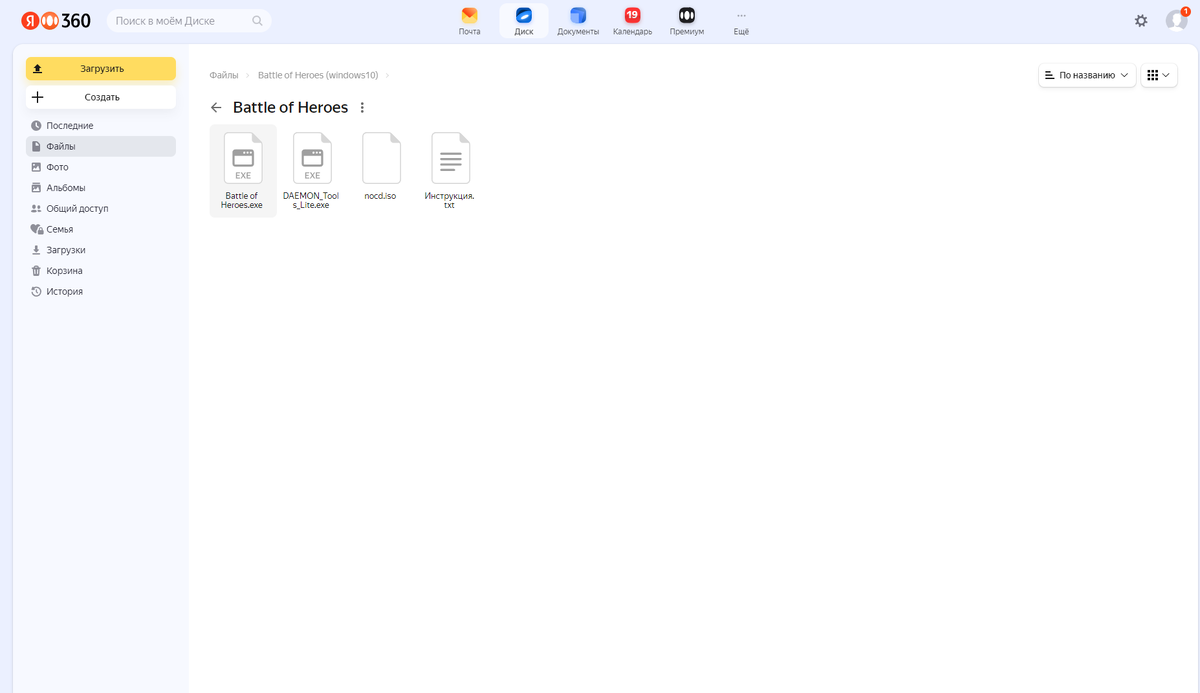Open the По названию sort dropdown
This screenshot has height=693, width=1200.
[x=1087, y=75]
